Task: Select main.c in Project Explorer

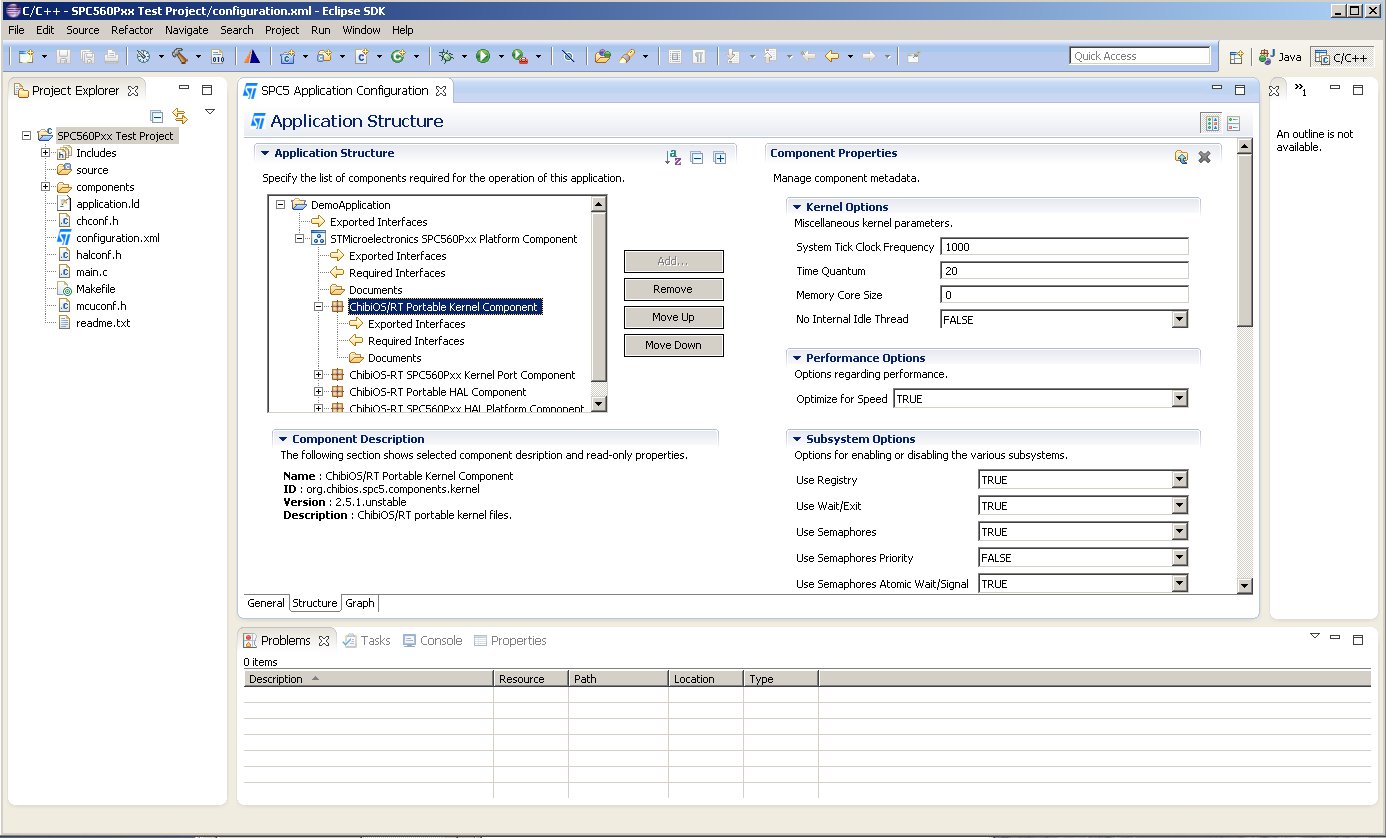Action: coord(91,272)
